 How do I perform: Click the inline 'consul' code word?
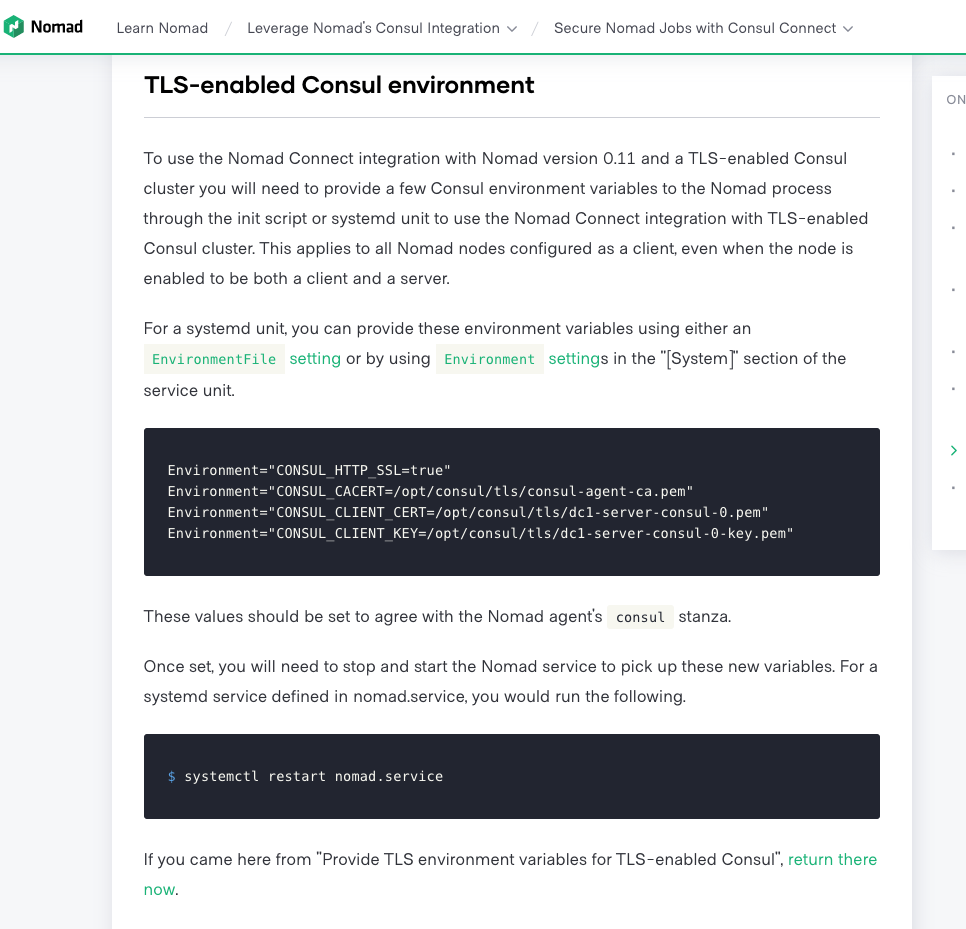tap(640, 617)
